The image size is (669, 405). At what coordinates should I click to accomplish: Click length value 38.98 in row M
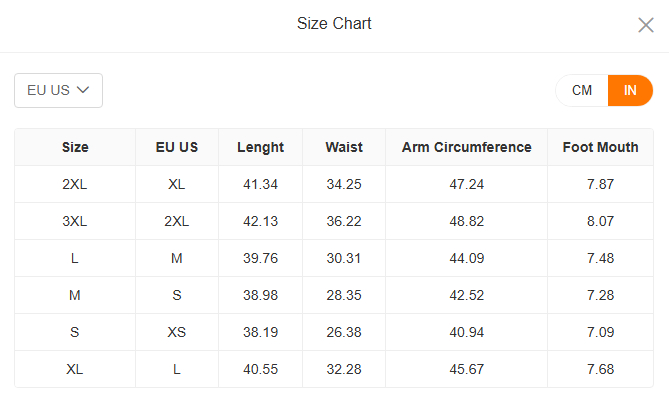pyautogui.click(x=260, y=295)
